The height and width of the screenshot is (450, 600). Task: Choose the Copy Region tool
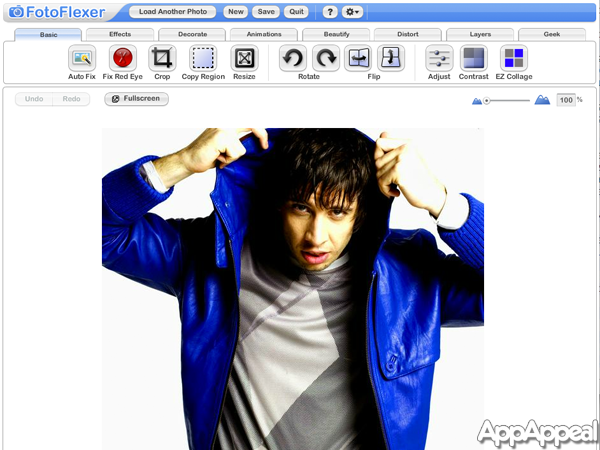203,58
